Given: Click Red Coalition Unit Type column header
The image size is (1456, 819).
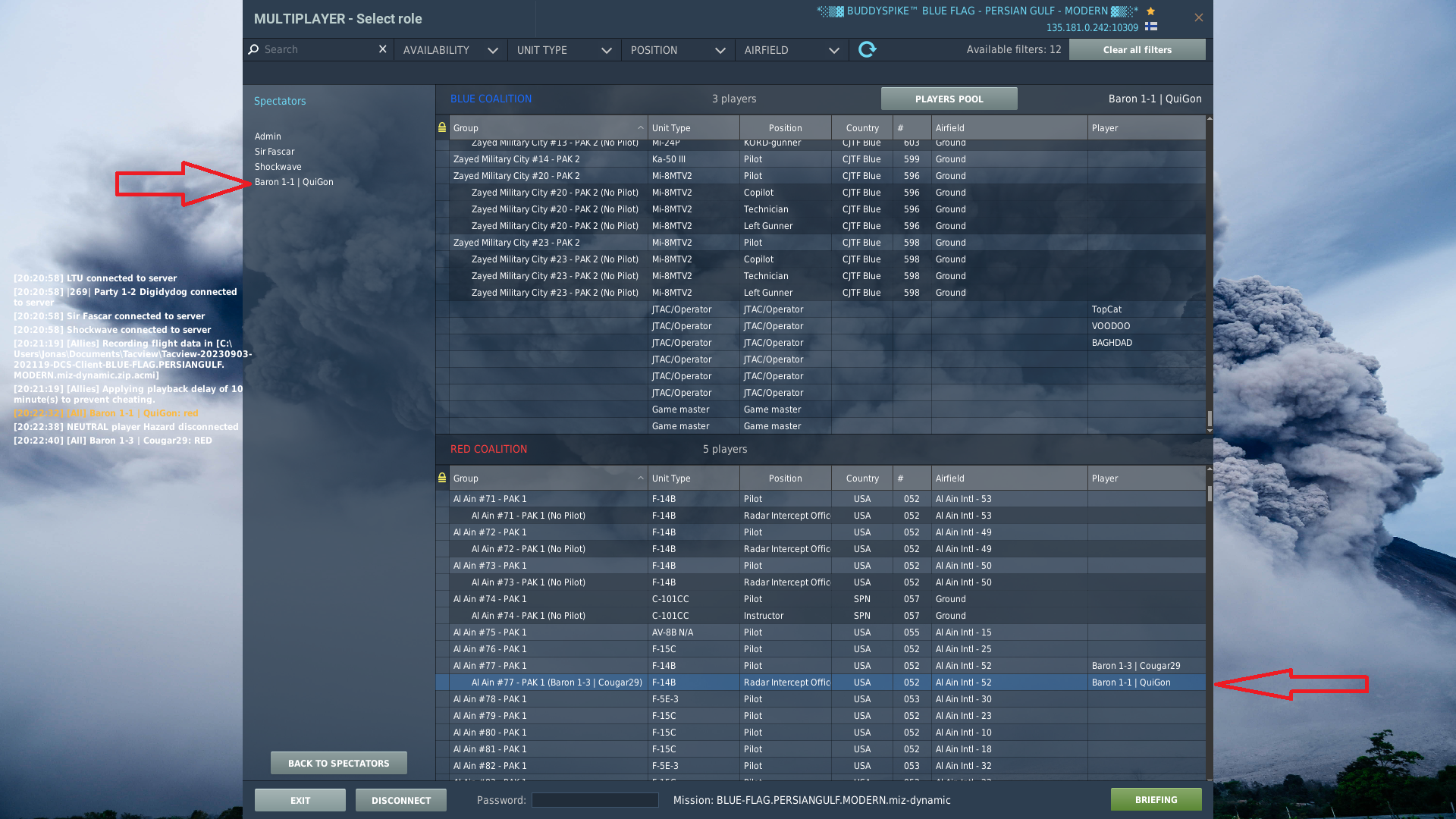Looking at the screenshot, I should click(694, 479).
